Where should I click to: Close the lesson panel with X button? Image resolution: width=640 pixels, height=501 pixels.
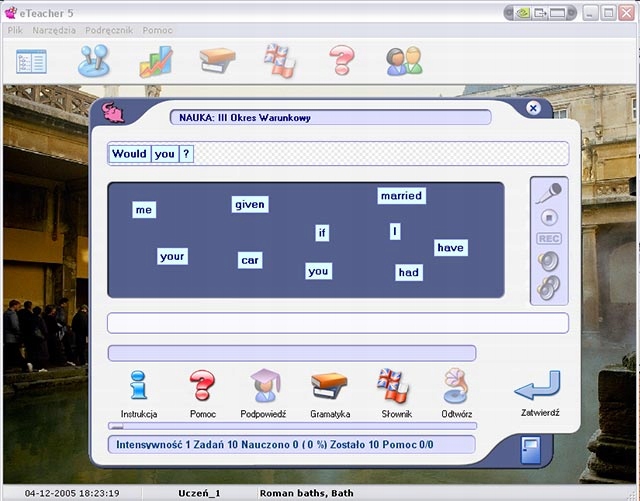533,108
